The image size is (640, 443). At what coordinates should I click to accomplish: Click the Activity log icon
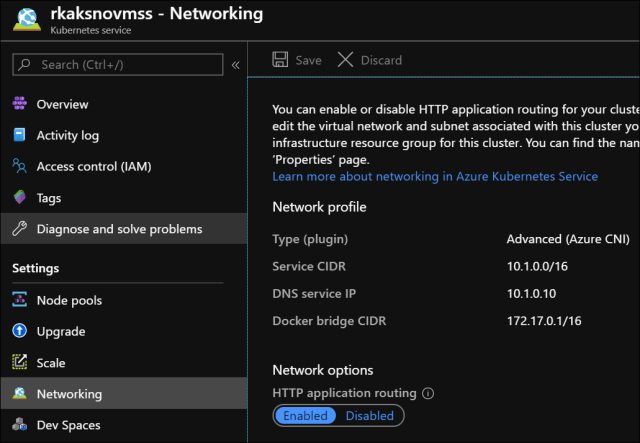(x=20, y=135)
